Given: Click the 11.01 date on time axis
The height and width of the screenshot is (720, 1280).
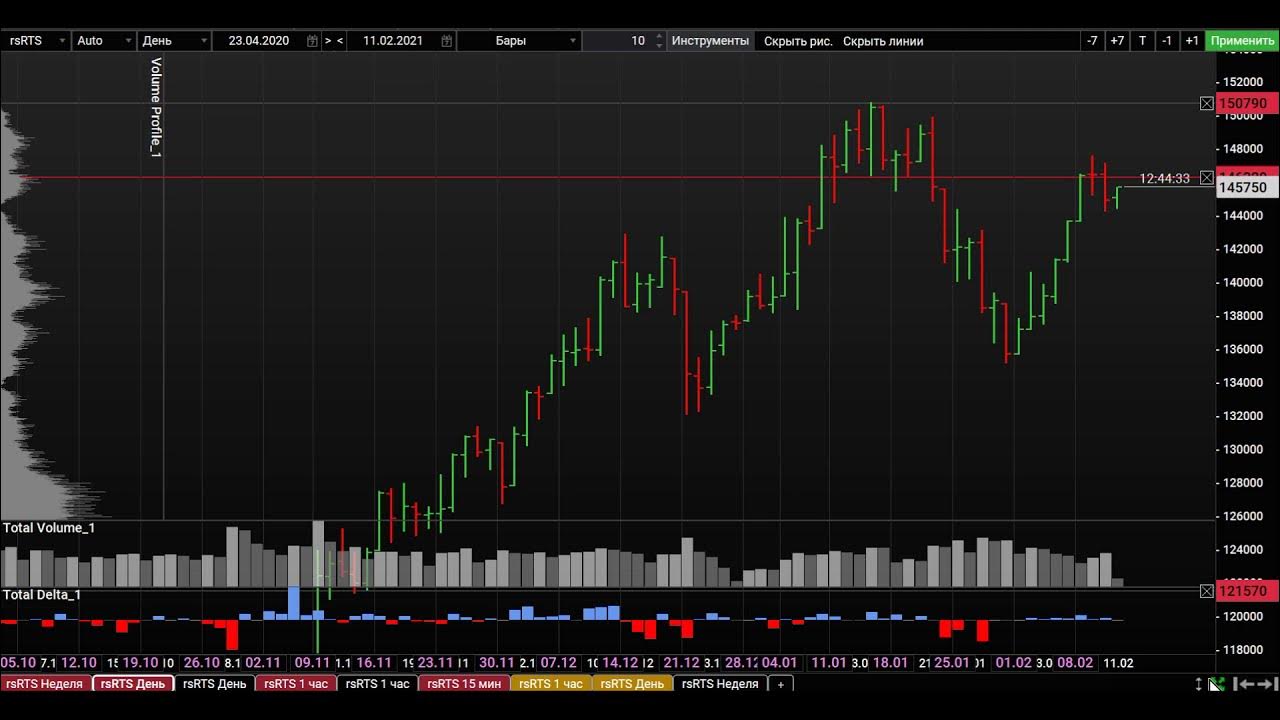Looking at the screenshot, I should pyautogui.click(x=829, y=663).
